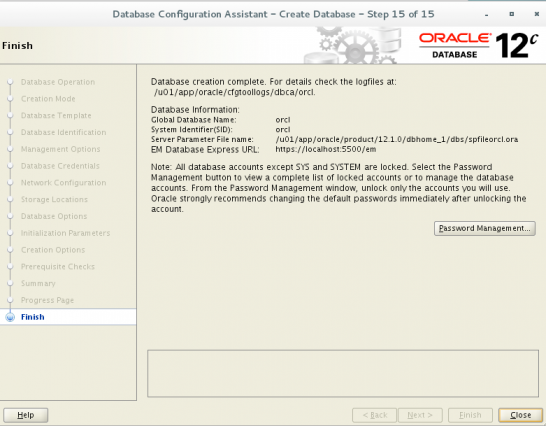546x426 pixels.
Task: Click the logfiles path /u01/app/oracle/cfgtoollogs/dbca/orcl
Action: coord(235,92)
